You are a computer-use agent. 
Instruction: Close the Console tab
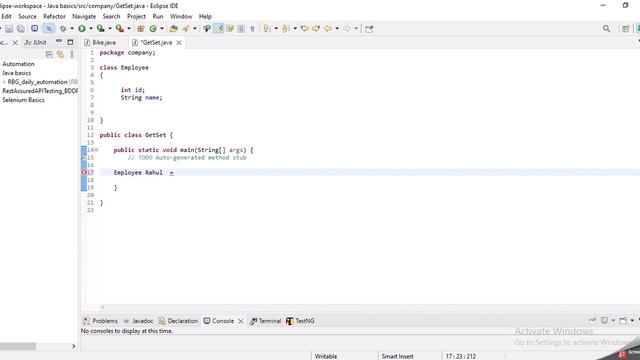[x=241, y=321]
